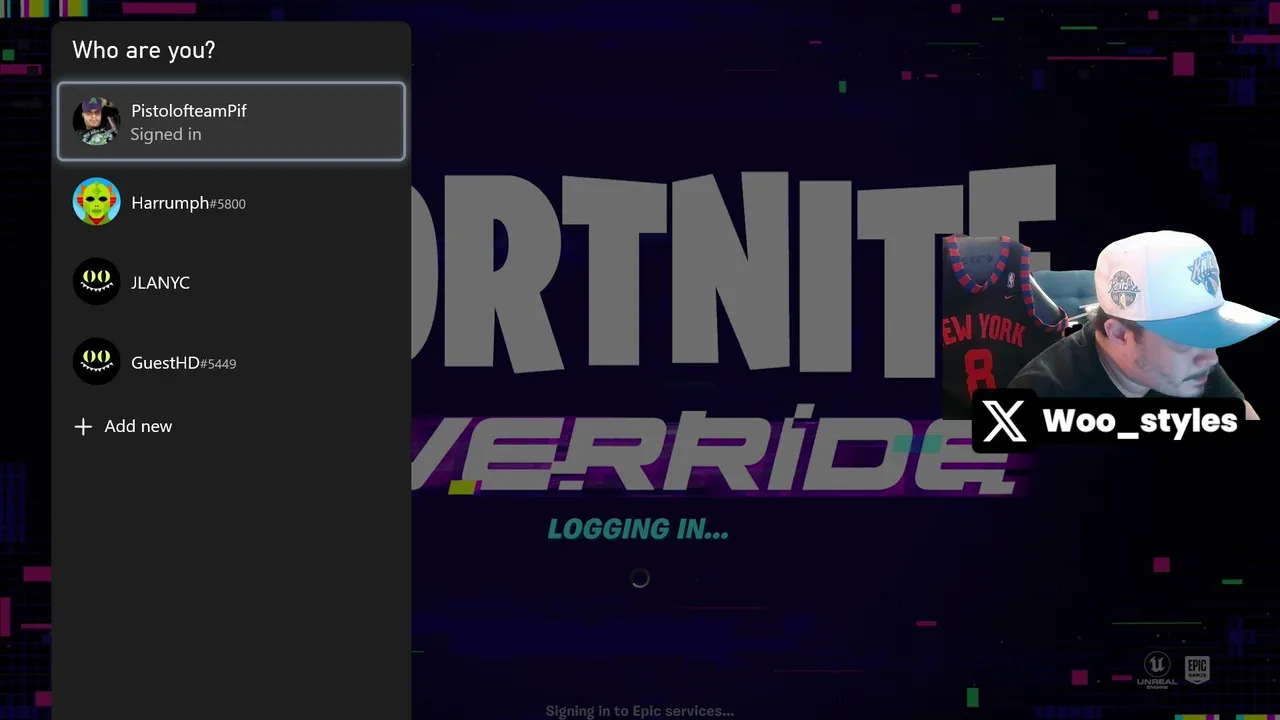Click the JLANYC smiley-face avatar
The image size is (1280, 720).
click(96, 282)
